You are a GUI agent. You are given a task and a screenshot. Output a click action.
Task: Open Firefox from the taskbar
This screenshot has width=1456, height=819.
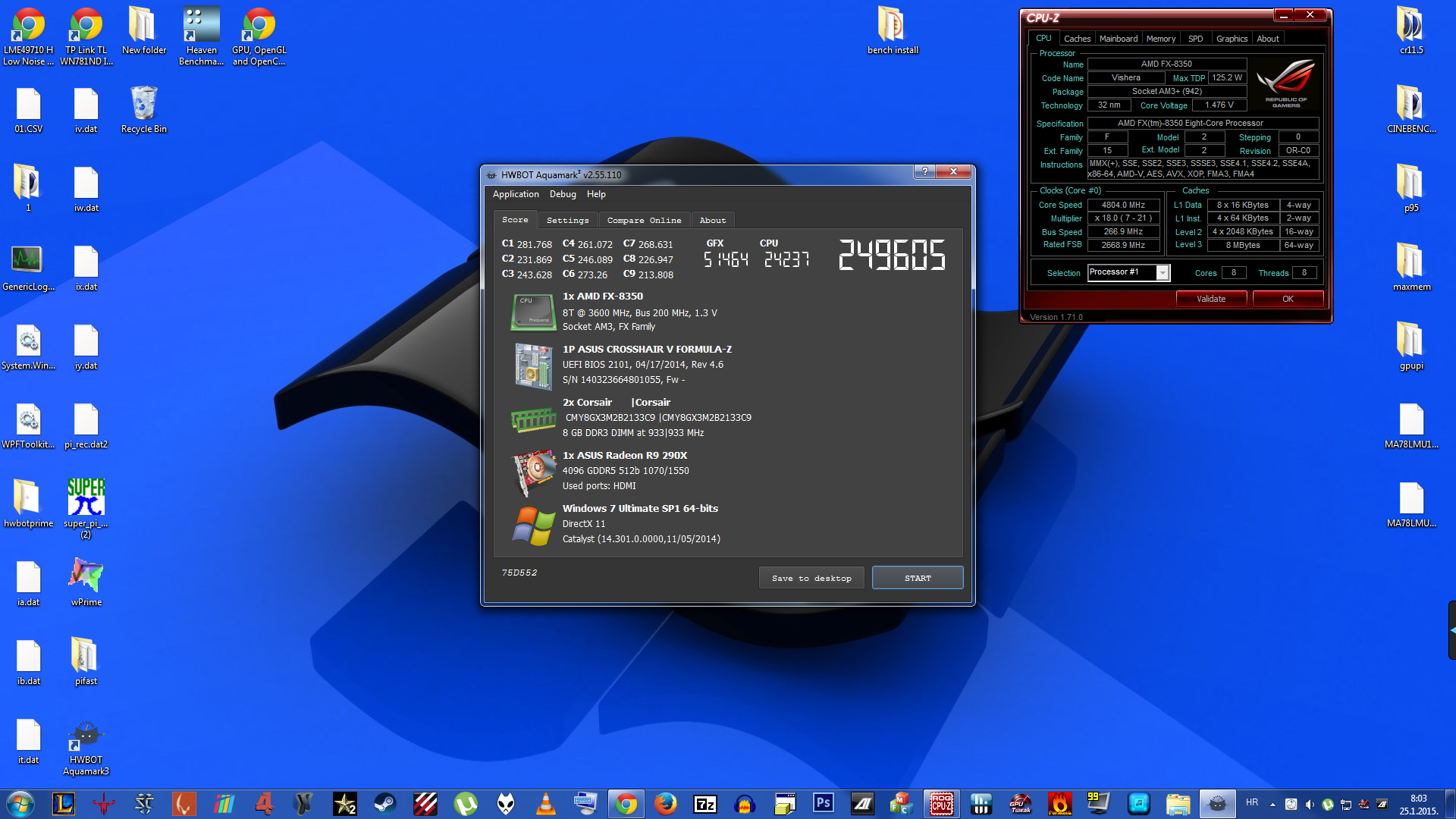[x=666, y=803]
